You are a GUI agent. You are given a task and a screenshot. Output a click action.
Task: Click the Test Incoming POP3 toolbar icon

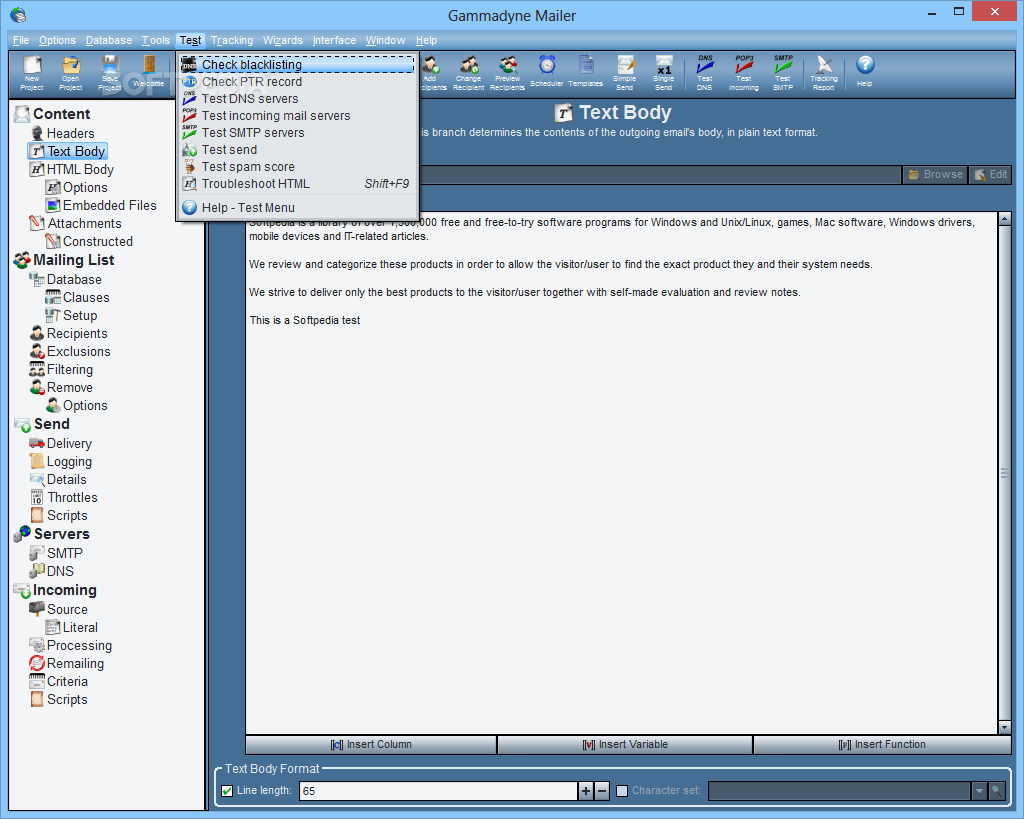pyautogui.click(x=744, y=72)
